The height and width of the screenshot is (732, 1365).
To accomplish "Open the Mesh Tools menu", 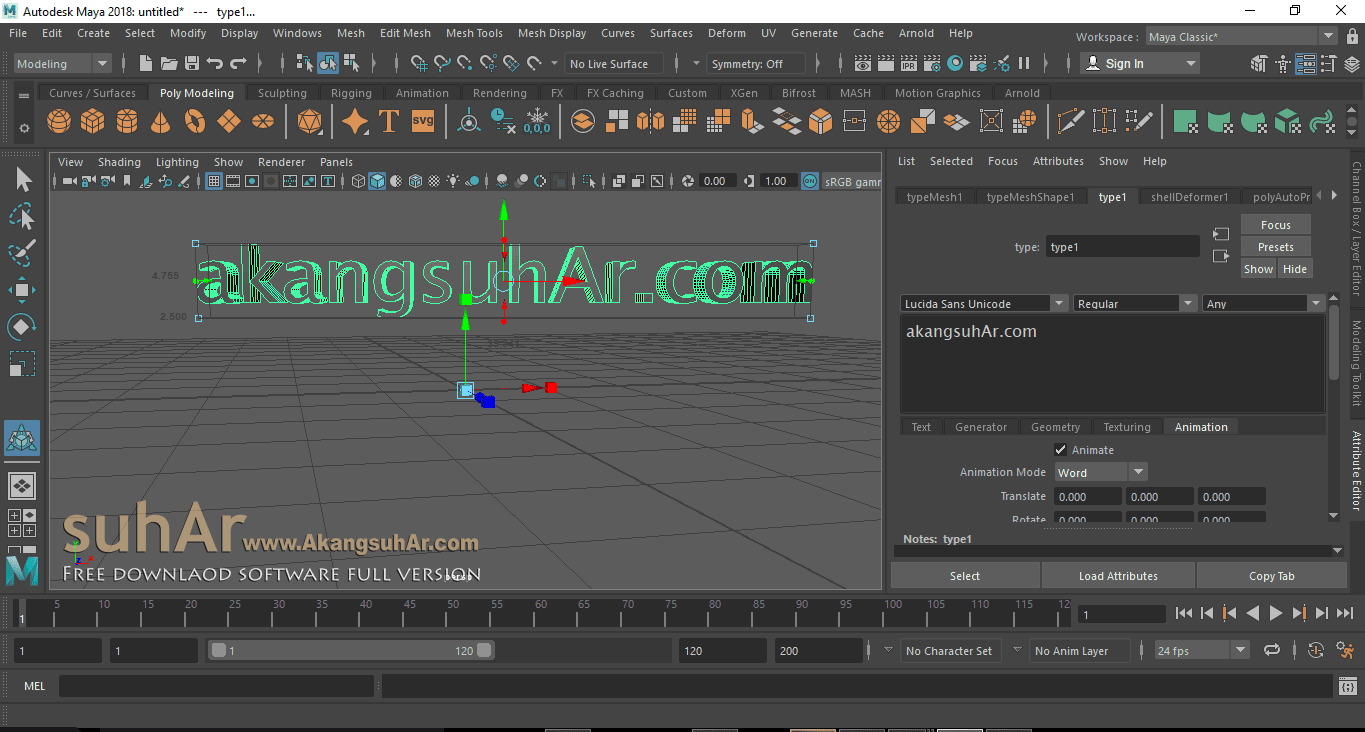I will click(474, 33).
